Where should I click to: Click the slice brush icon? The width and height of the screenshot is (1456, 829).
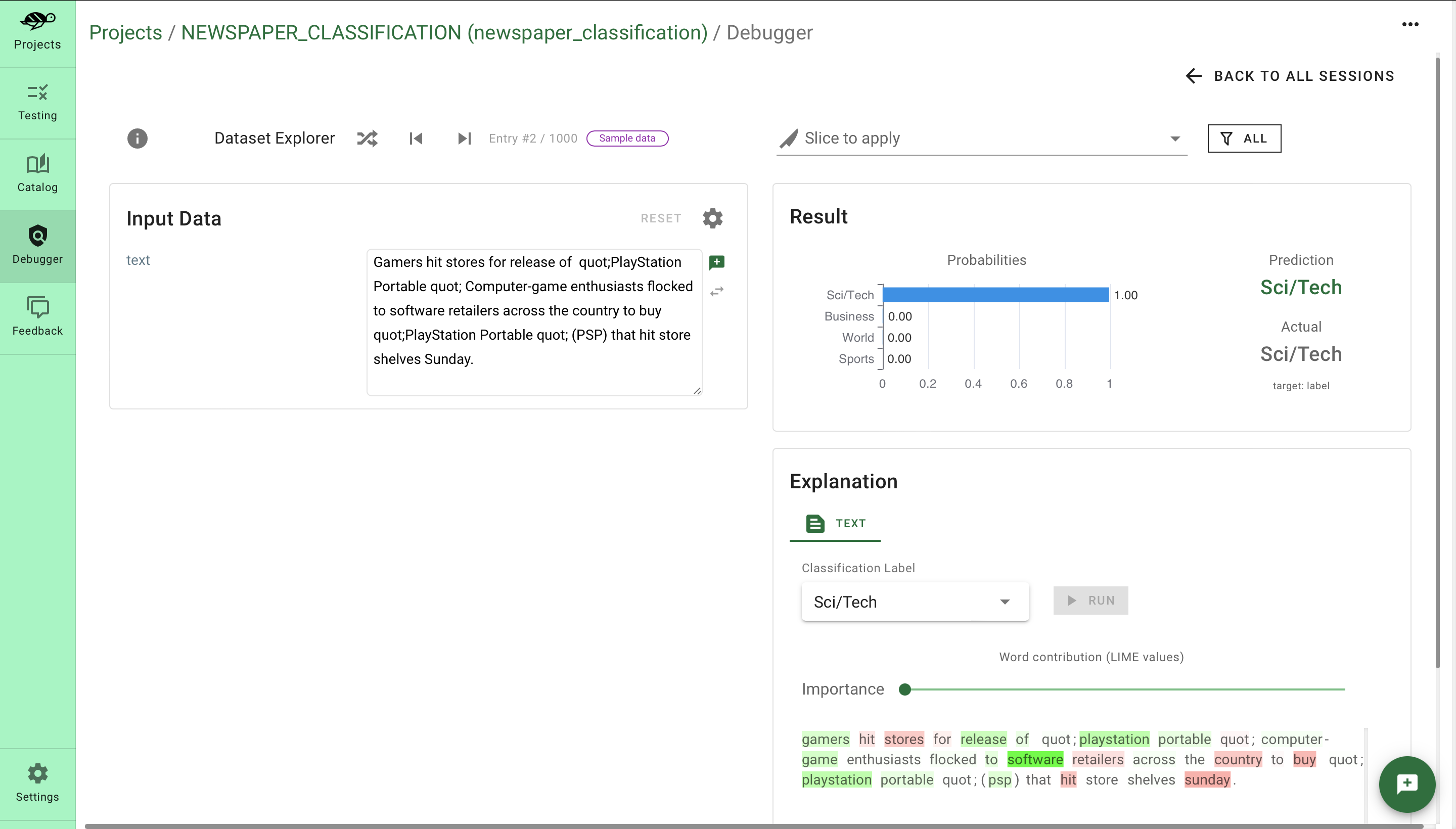(x=789, y=139)
